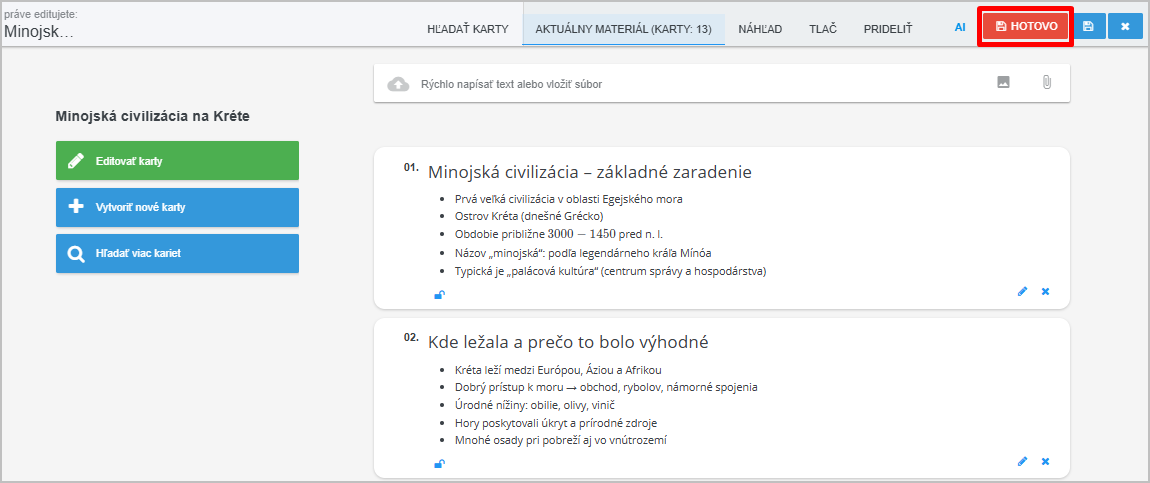The image size is (1150, 483).
Task: Close the editor with the X icon
Action: (x=1125, y=27)
